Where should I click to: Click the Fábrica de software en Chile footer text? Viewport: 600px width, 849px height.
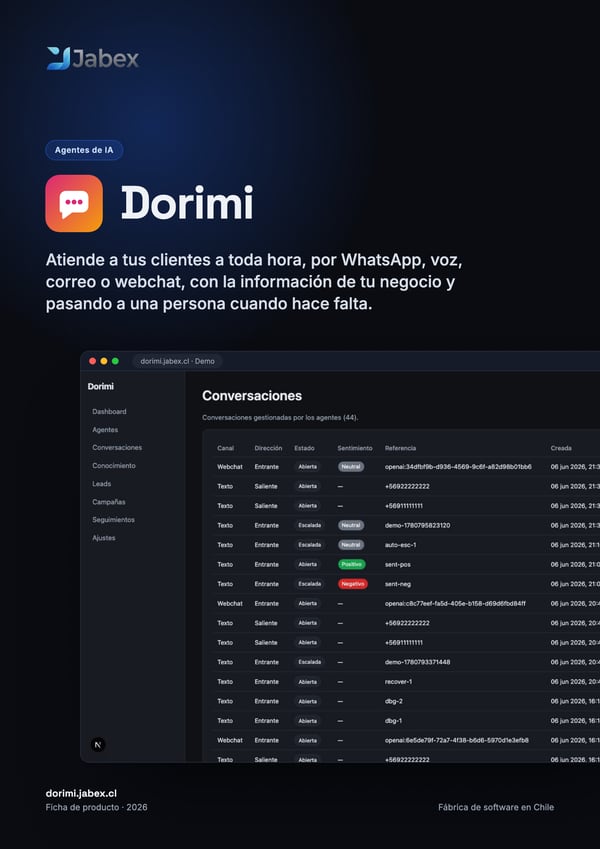[496, 807]
